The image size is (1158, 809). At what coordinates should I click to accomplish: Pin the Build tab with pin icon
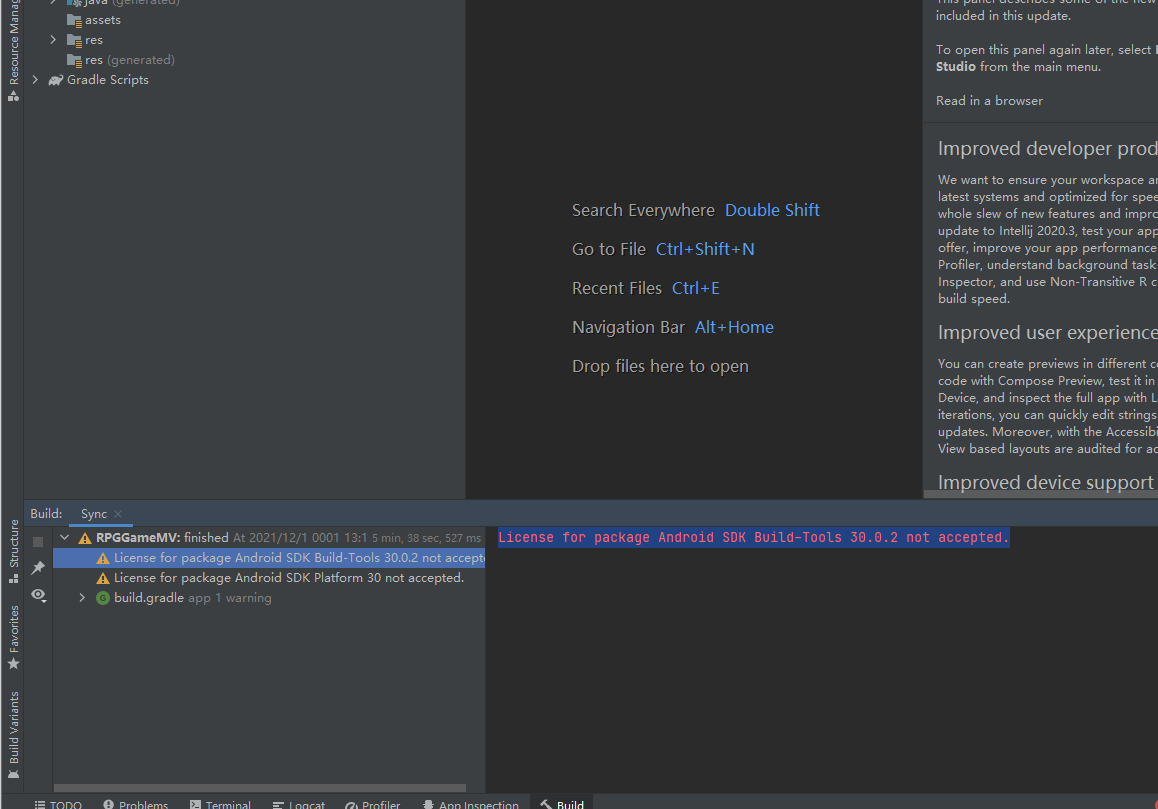[38, 567]
